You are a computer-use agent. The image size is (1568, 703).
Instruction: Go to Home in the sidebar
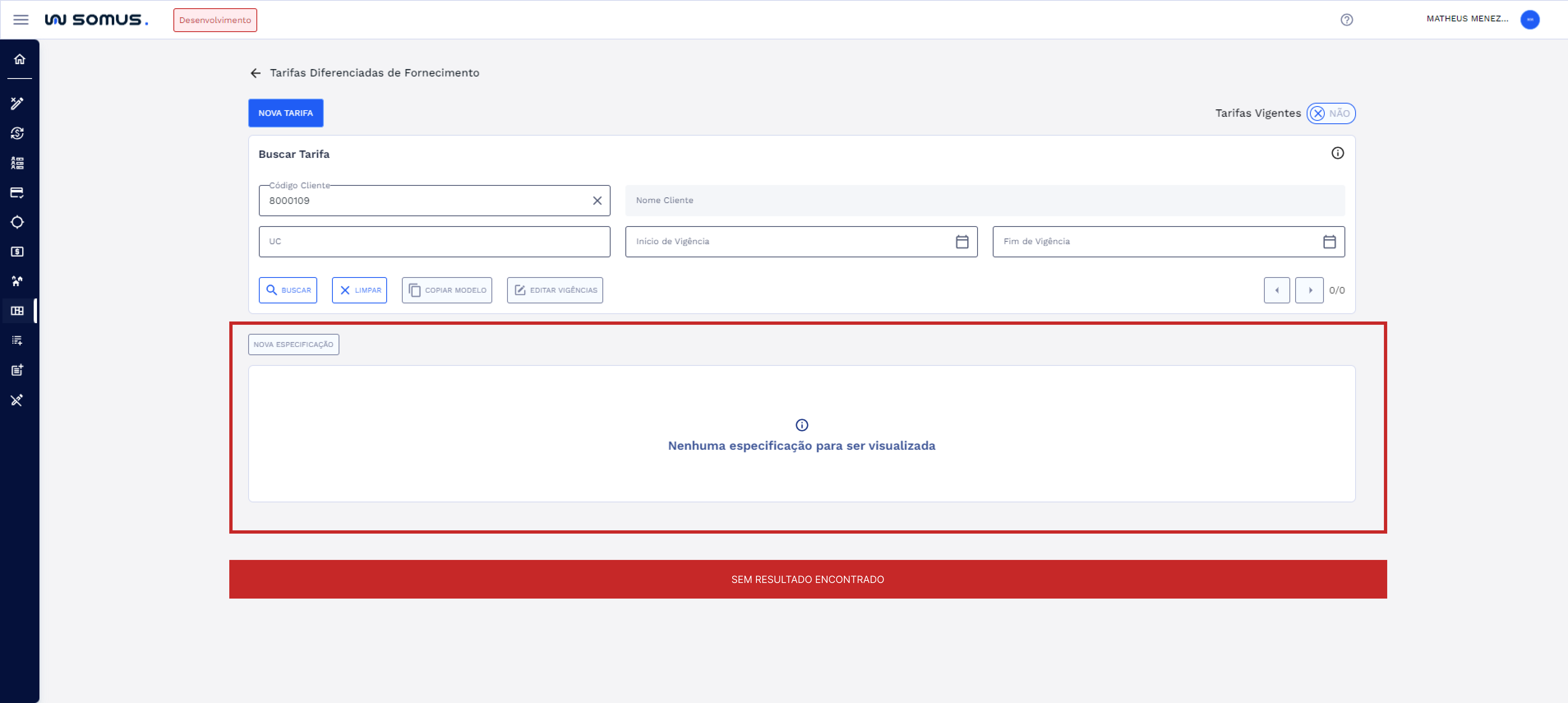click(19, 59)
